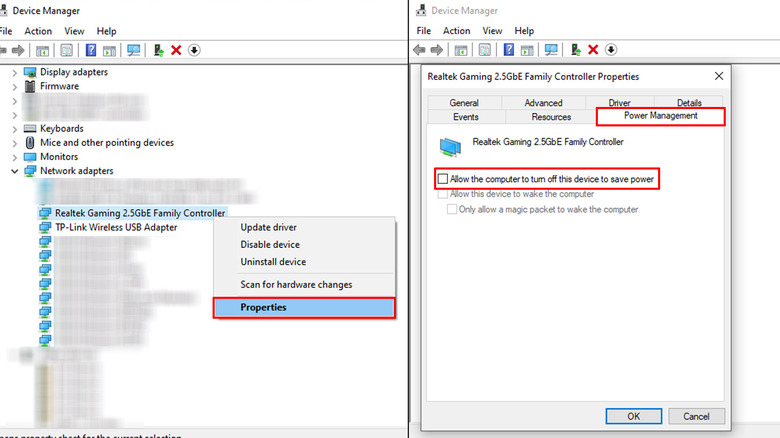Click red X Uninstall icon in right toolbar
Screen dimensions: 780x438
[593, 50]
